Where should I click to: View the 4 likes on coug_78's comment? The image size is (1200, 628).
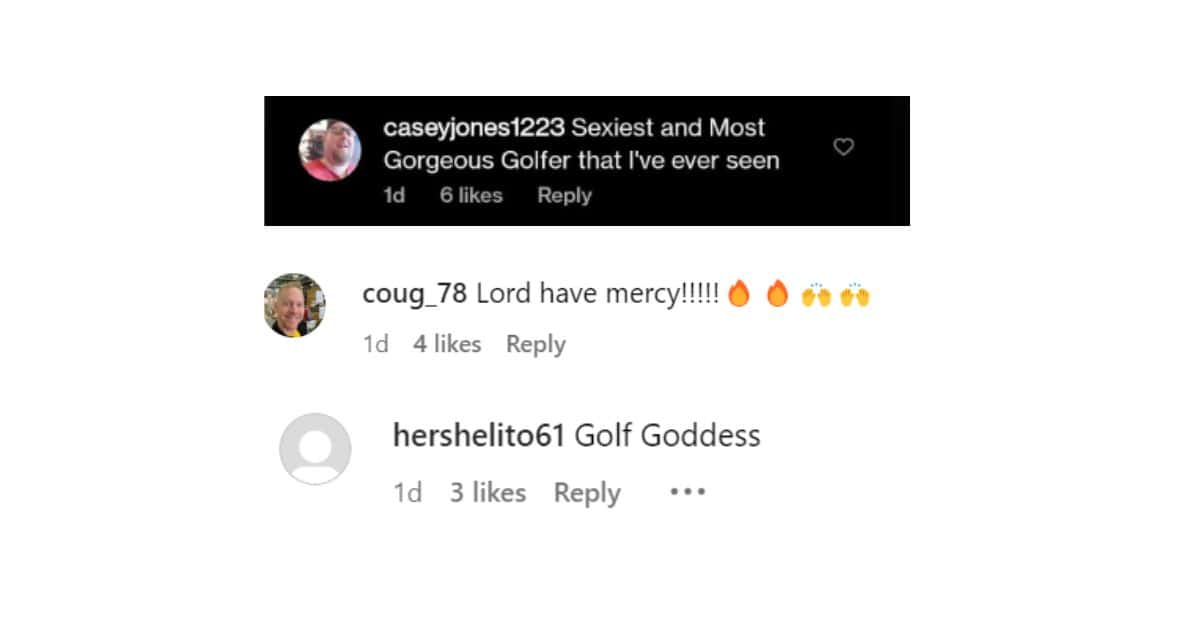click(447, 344)
